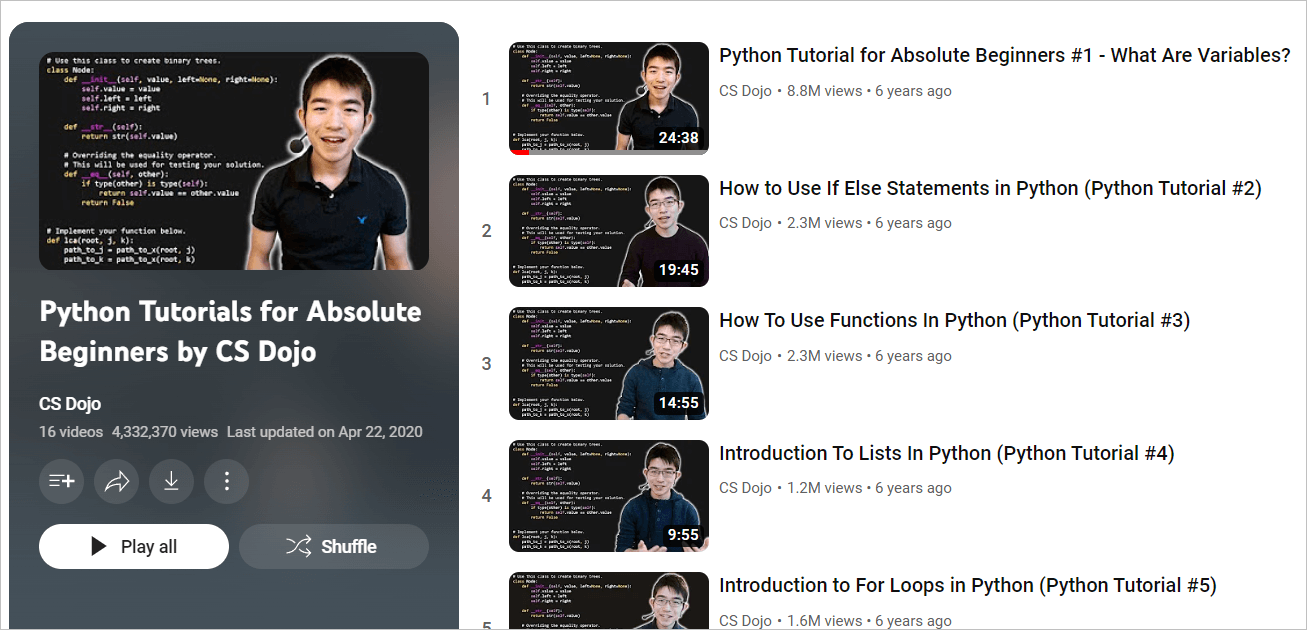Click the Shuffle button
The image size is (1307, 630).
tap(334, 546)
